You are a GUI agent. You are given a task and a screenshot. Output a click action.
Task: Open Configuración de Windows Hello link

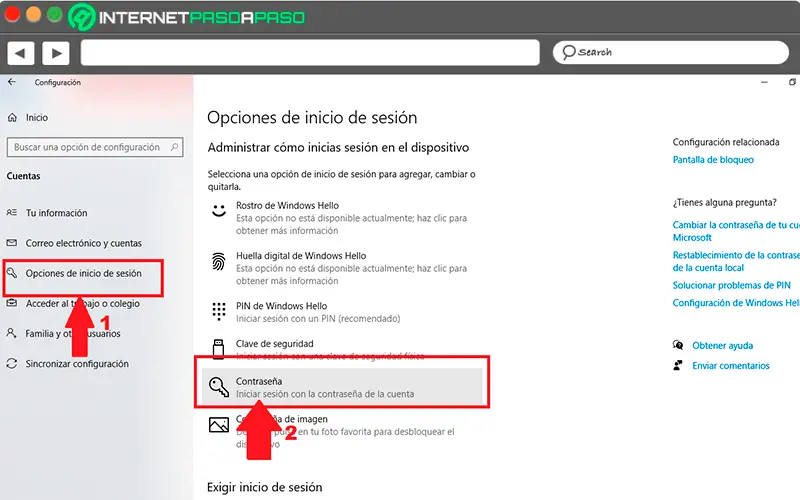(736, 303)
